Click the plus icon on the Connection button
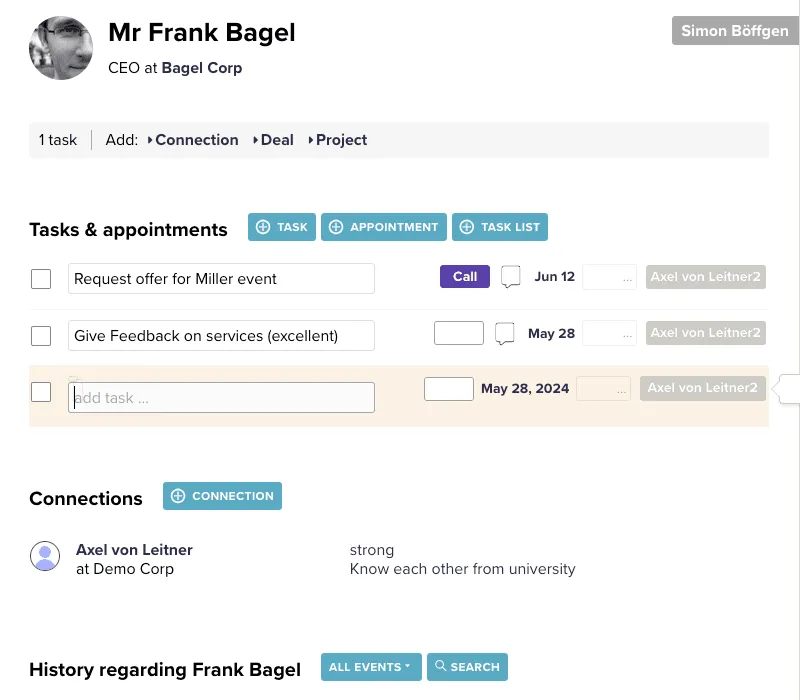Screen dimensions: 800x700 click(x=178, y=496)
